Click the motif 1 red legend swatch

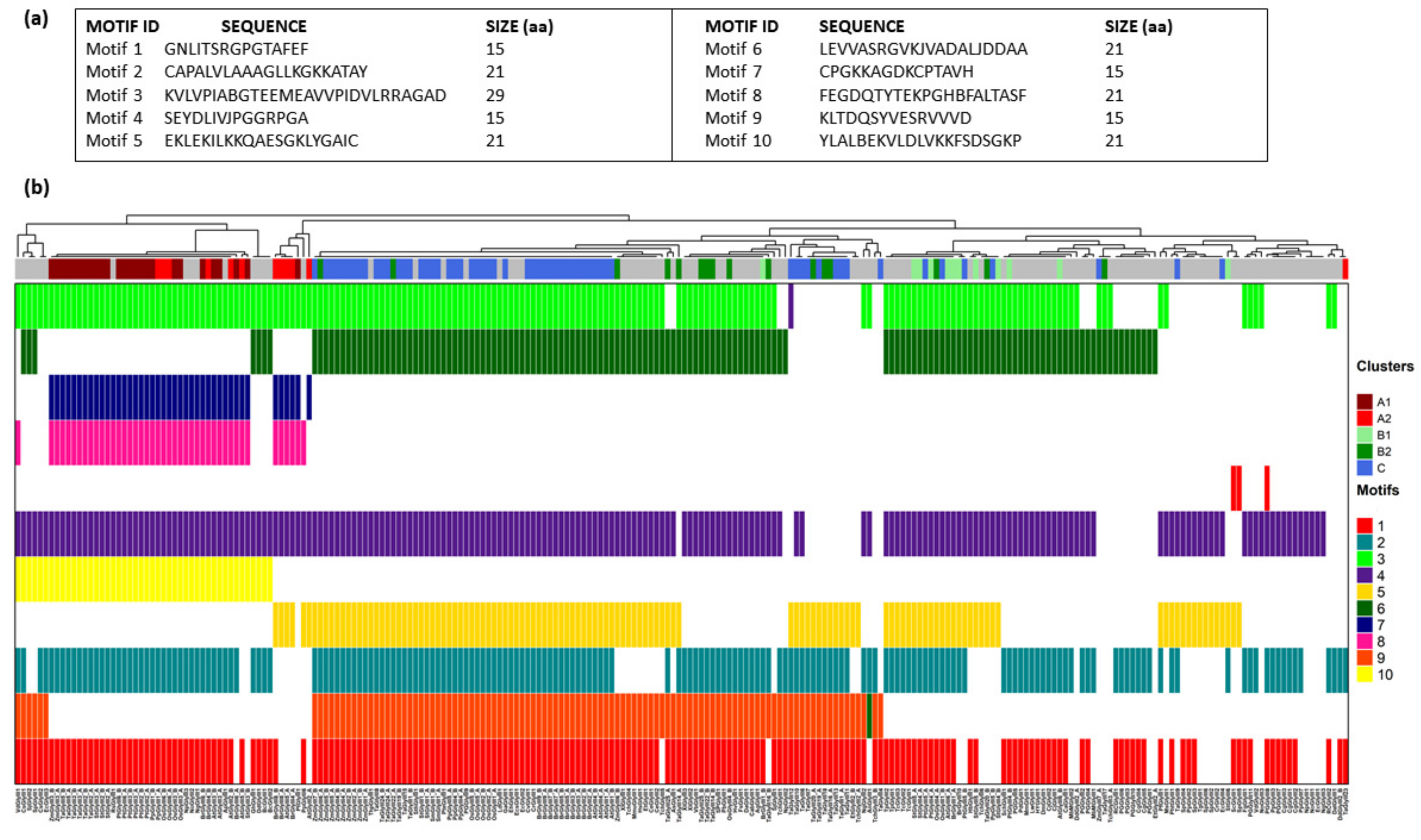[x=1365, y=526]
